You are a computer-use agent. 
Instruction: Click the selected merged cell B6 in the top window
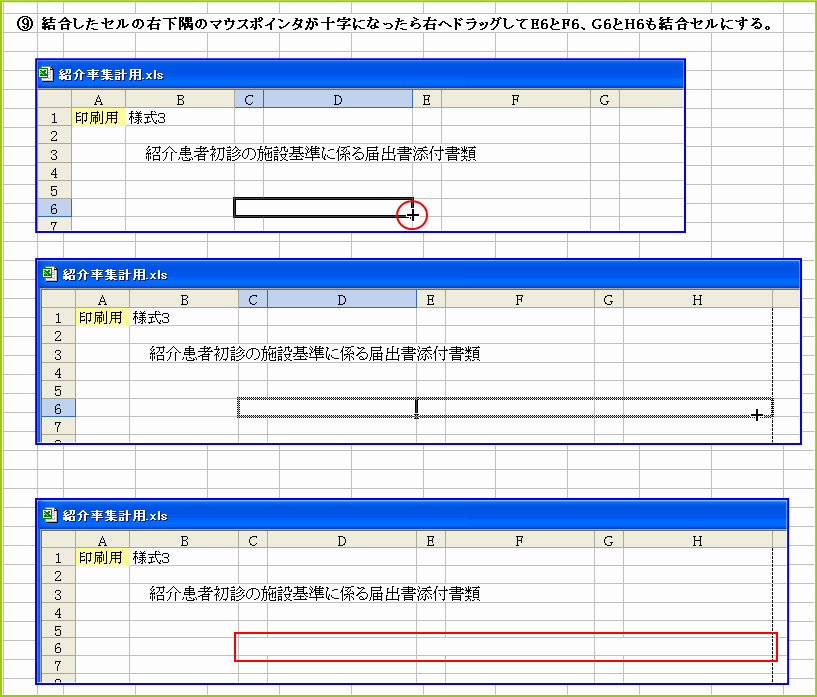(x=320, y=208)
